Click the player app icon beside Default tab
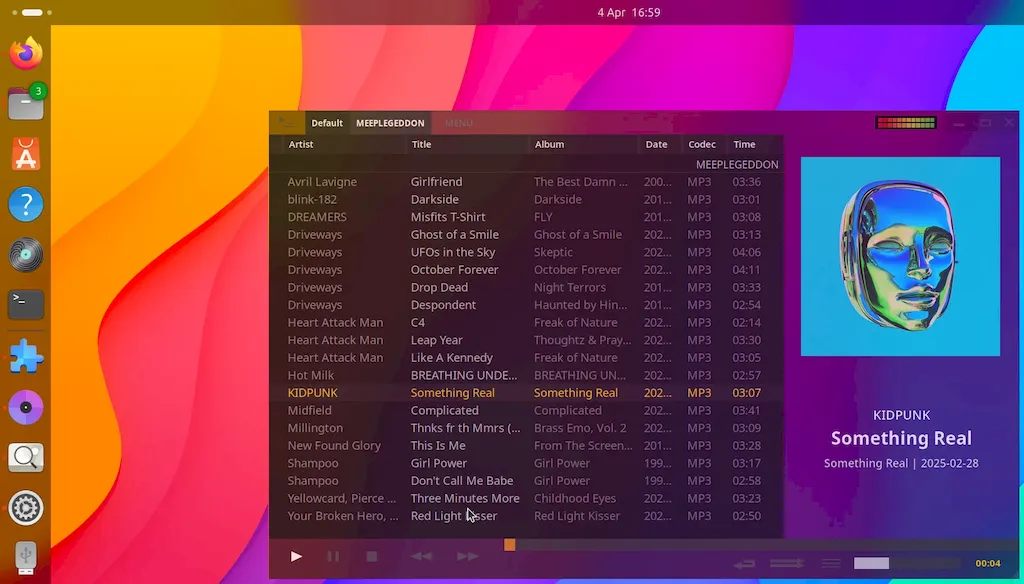The height and width of the screenshot is (584, 1024). click(x=287, y=122)
